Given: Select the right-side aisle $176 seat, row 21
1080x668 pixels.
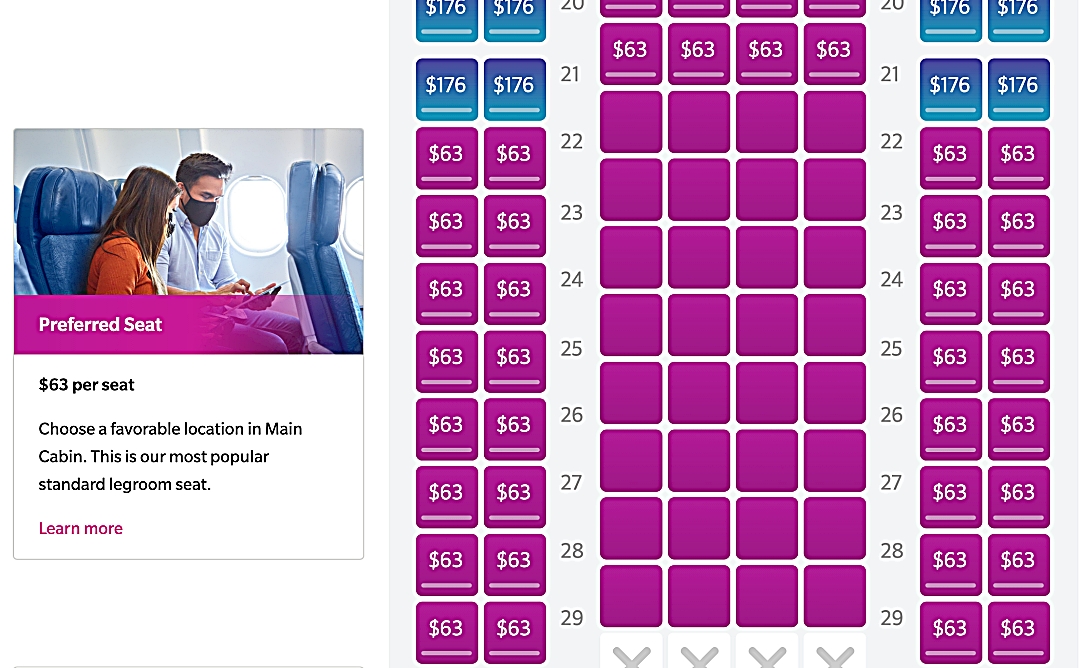Looking at the screenshot, I should coord(950,89).
